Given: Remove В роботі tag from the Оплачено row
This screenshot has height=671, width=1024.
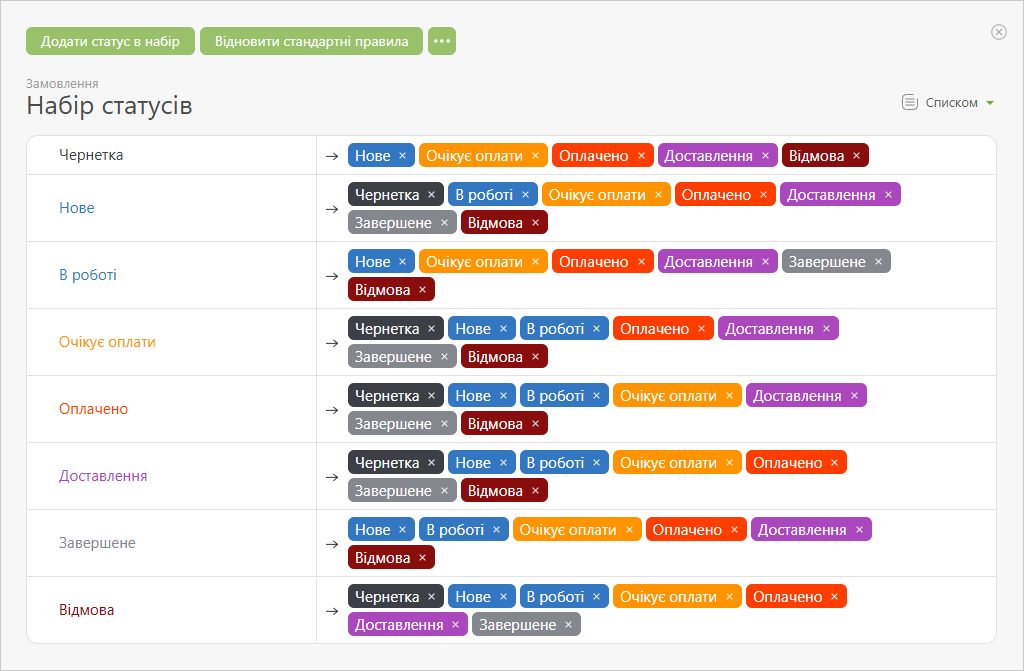Looking at the screenshot, I should (596, 396).
